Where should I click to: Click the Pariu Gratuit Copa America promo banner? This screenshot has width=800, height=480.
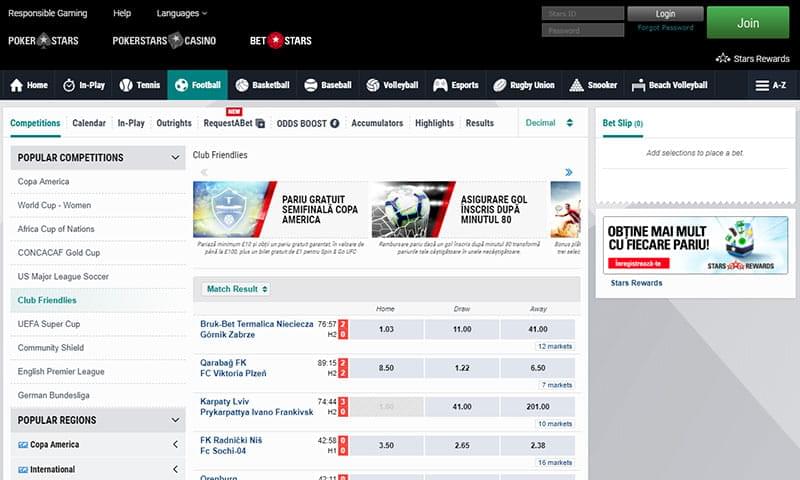(x=280, y=210)
